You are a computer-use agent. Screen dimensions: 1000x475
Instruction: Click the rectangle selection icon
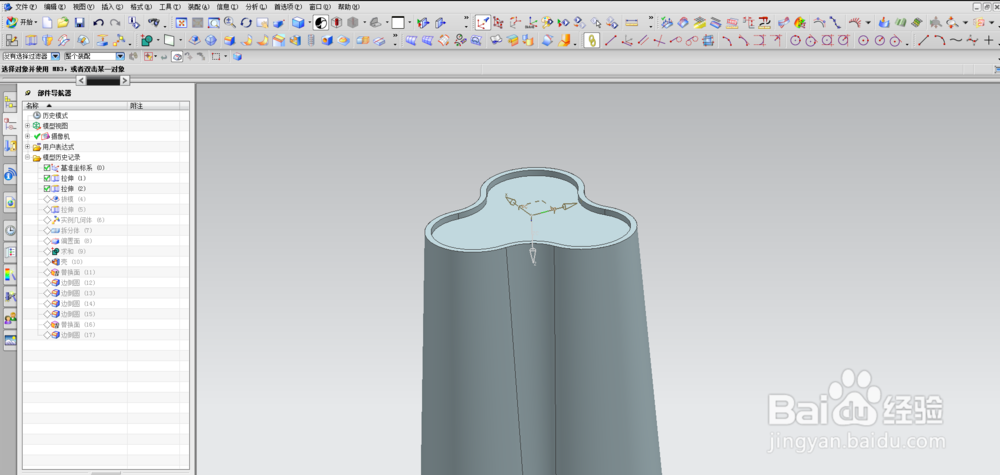pos(216,57)
